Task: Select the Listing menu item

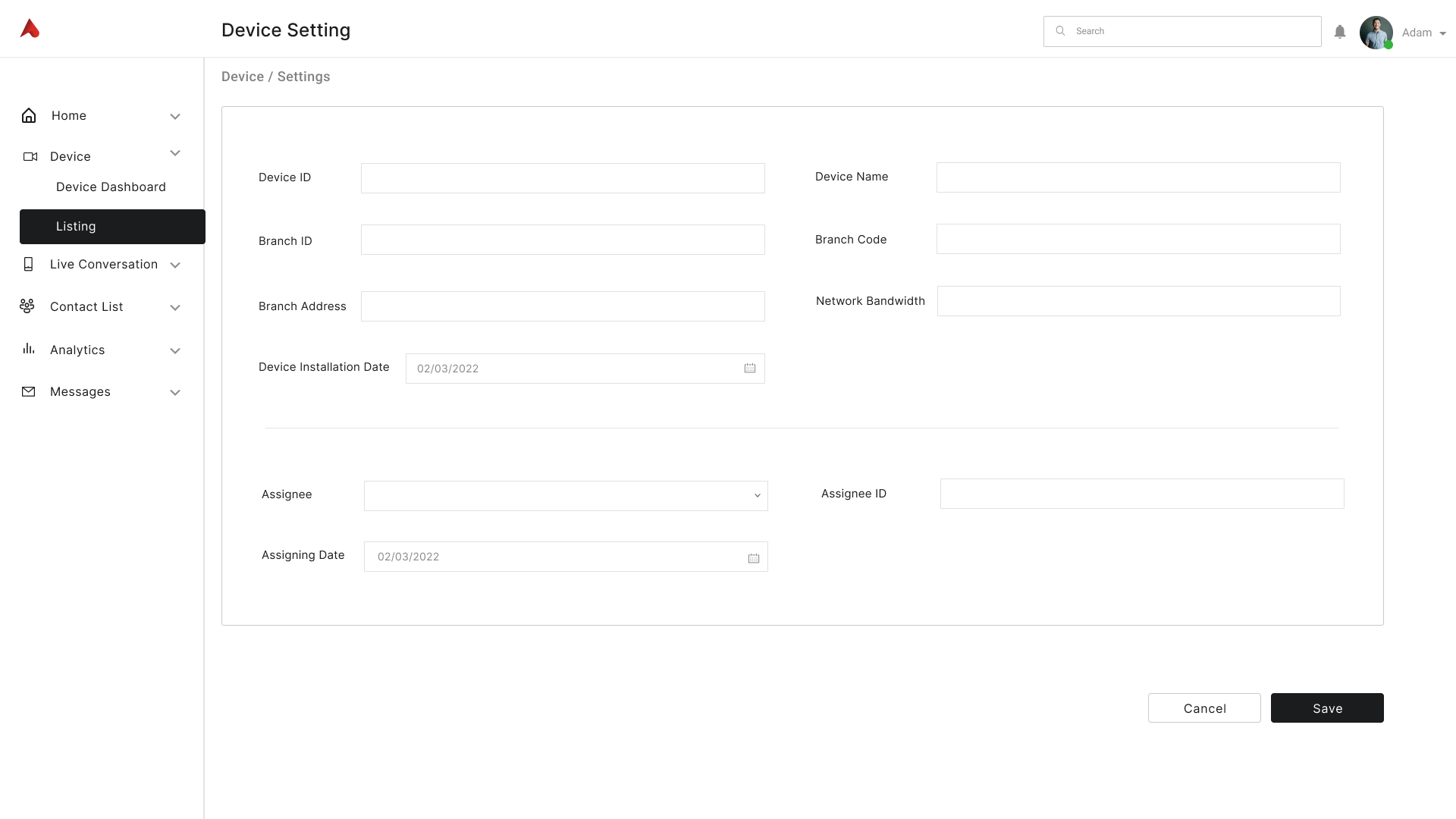Action: (x=112, y=227)
